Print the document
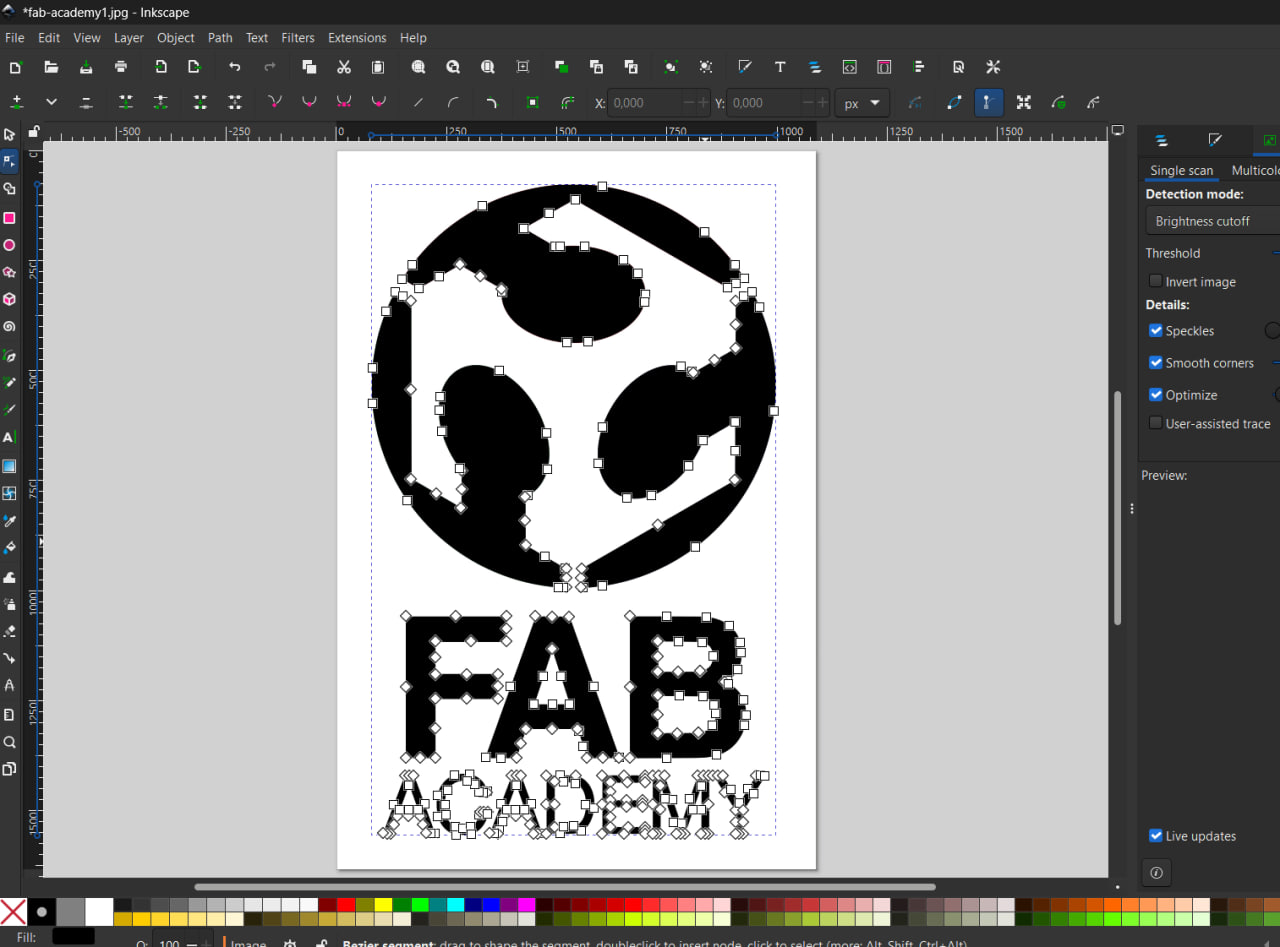The image size is (1280, 947). (x=121, y=67)
